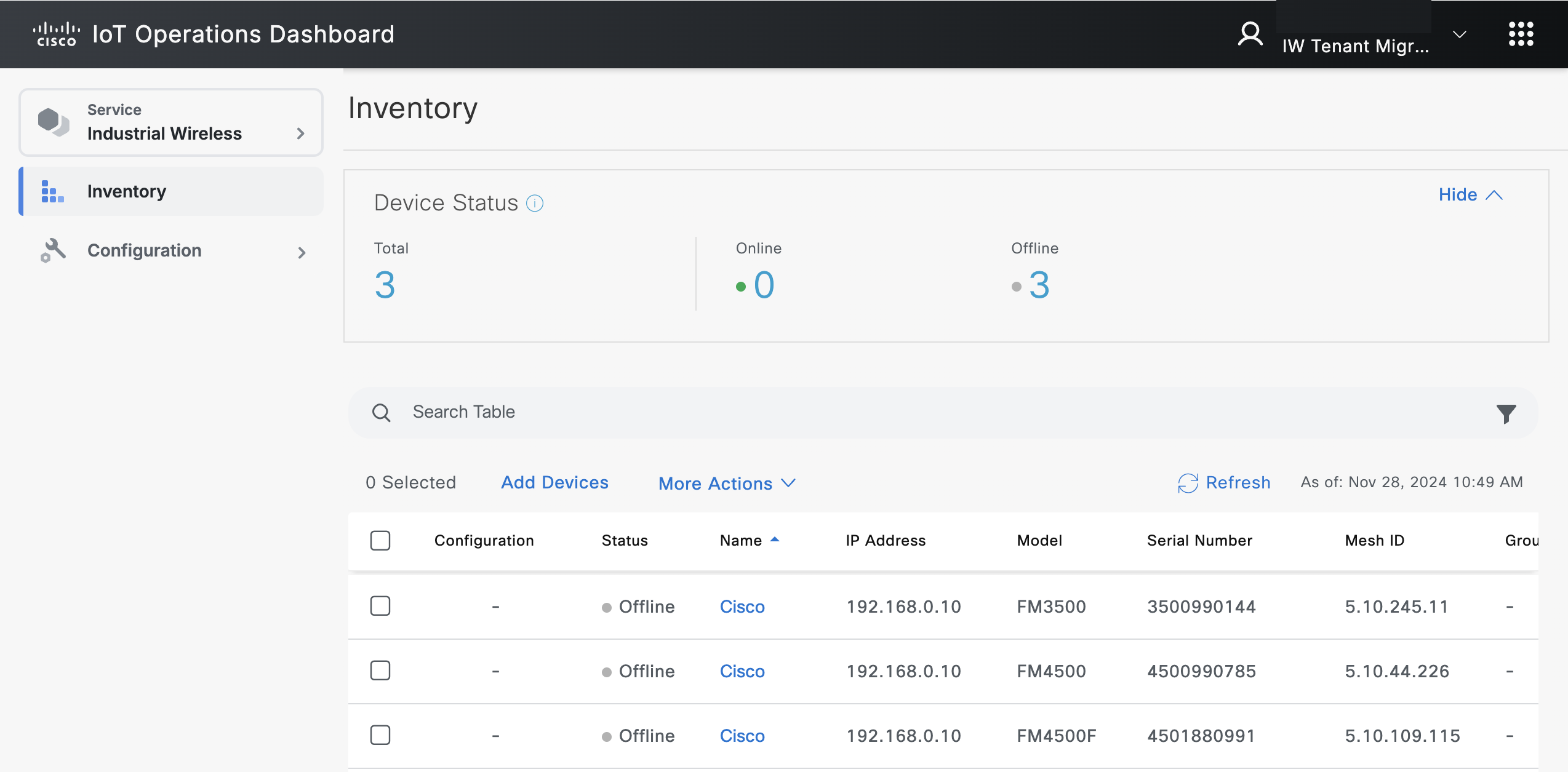1568x772 pixels.
Task: Open Cisco device with serial 3500990144
Action: (x=742, y=607)
